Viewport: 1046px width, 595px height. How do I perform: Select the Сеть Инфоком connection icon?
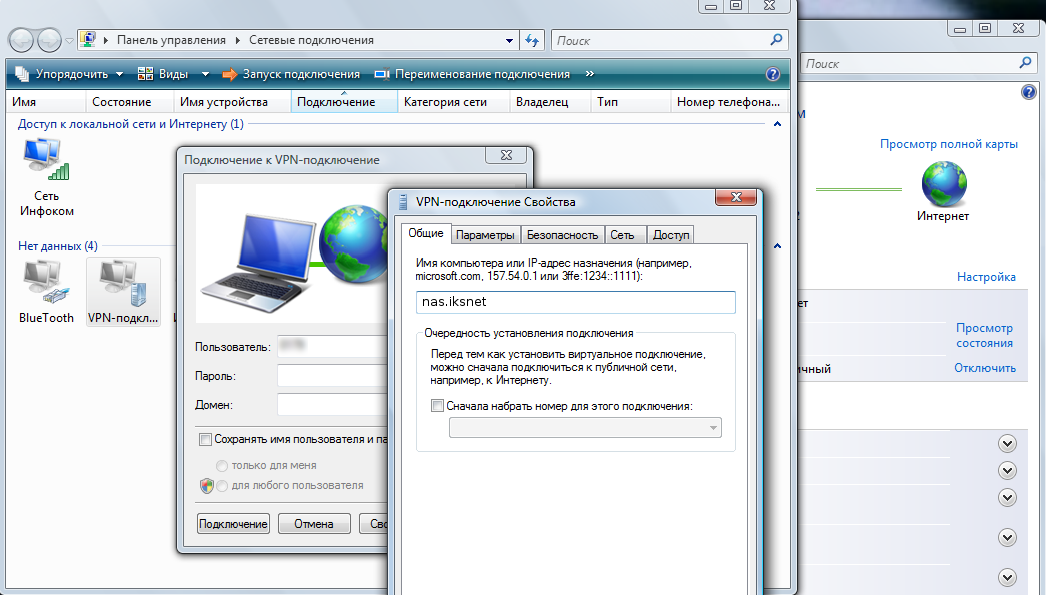46,177
